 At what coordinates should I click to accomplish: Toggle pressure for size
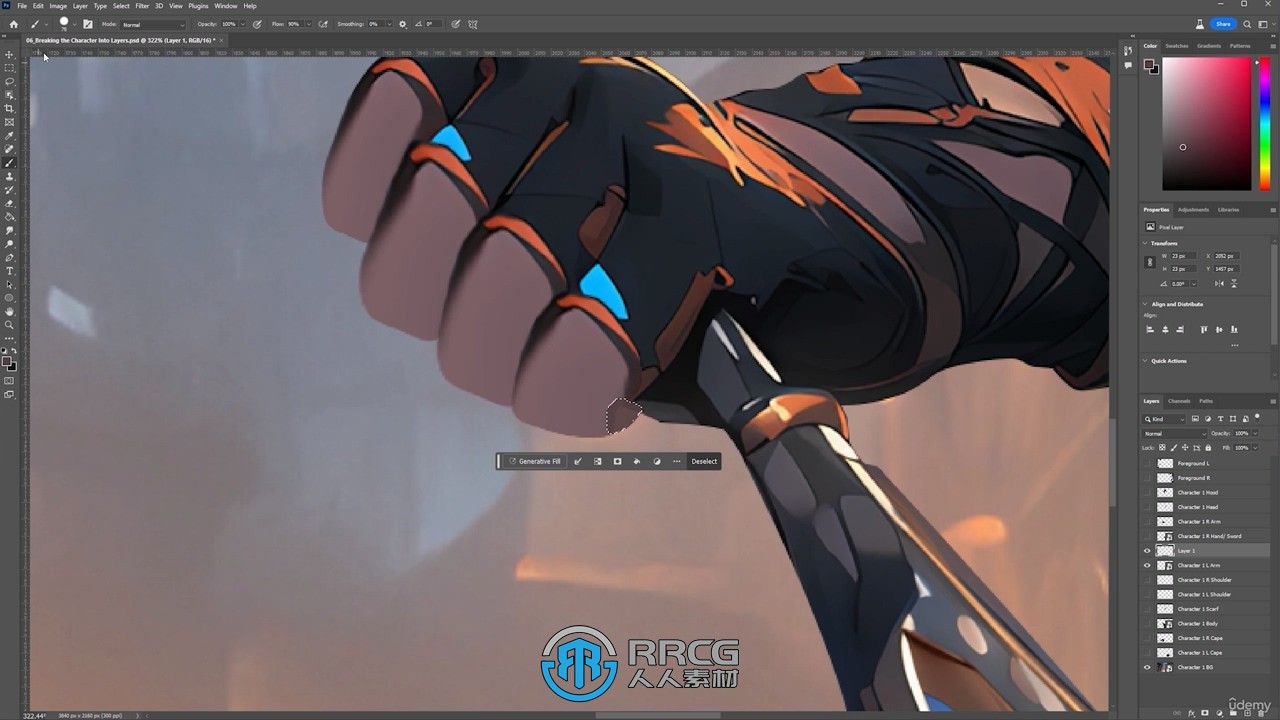pyautogui.click(x=456, y=24)
